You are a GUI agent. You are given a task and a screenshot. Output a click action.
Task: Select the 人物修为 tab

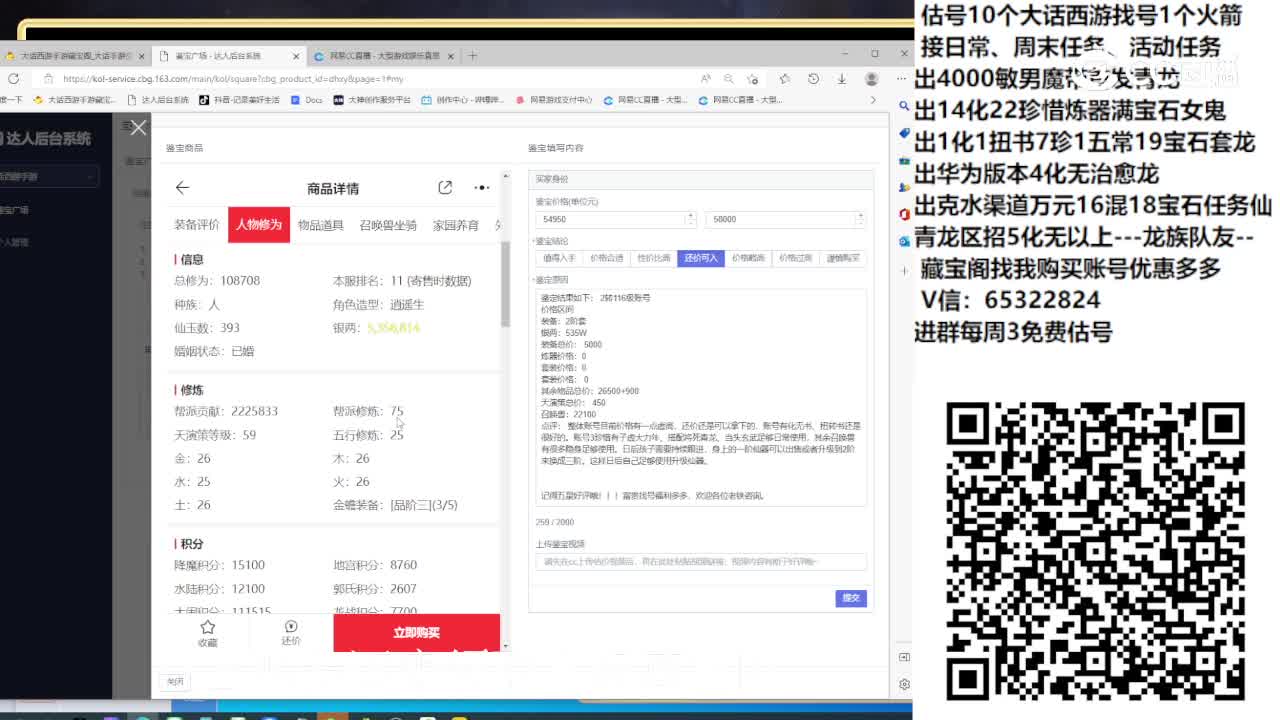pyautogui.click(x=259, y=225)
